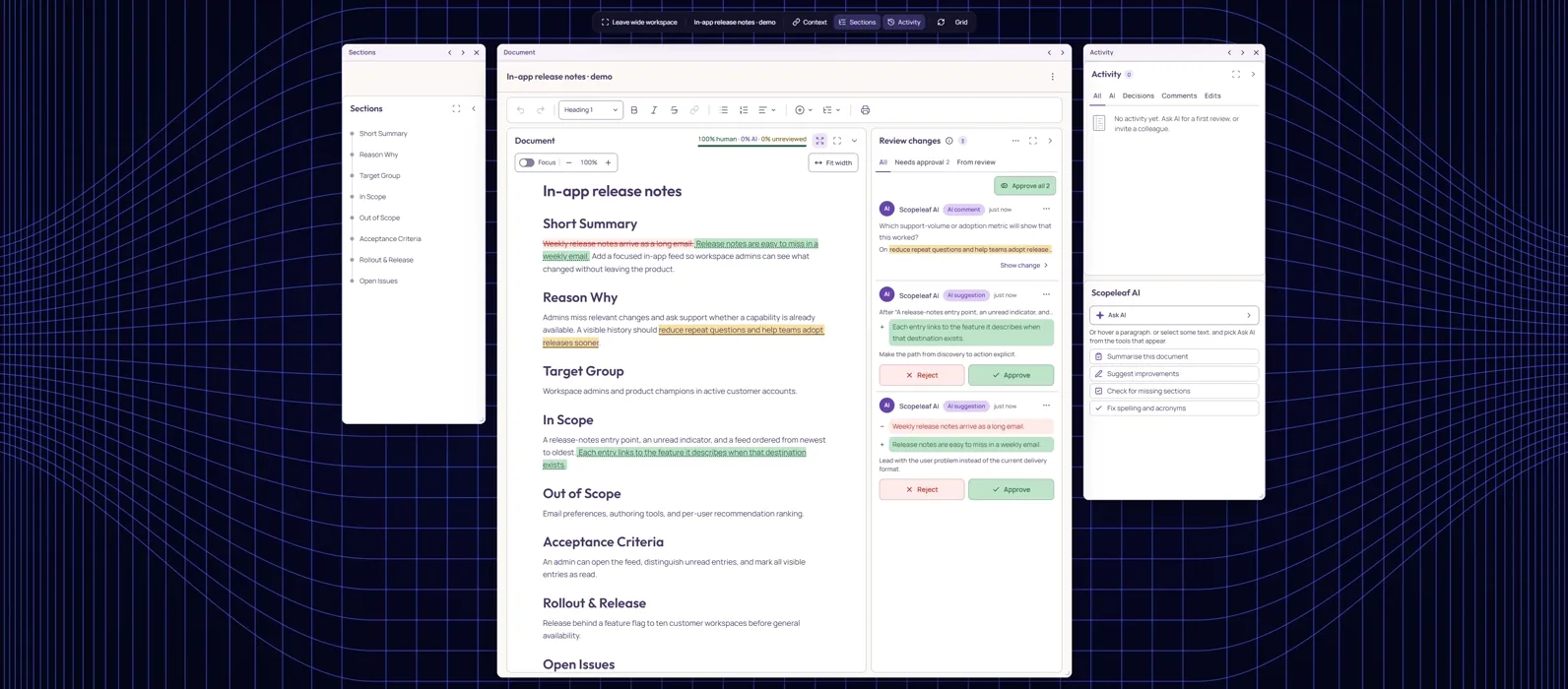Leave wide workspace mode
1568x689 pixels.
pos(639,22)
